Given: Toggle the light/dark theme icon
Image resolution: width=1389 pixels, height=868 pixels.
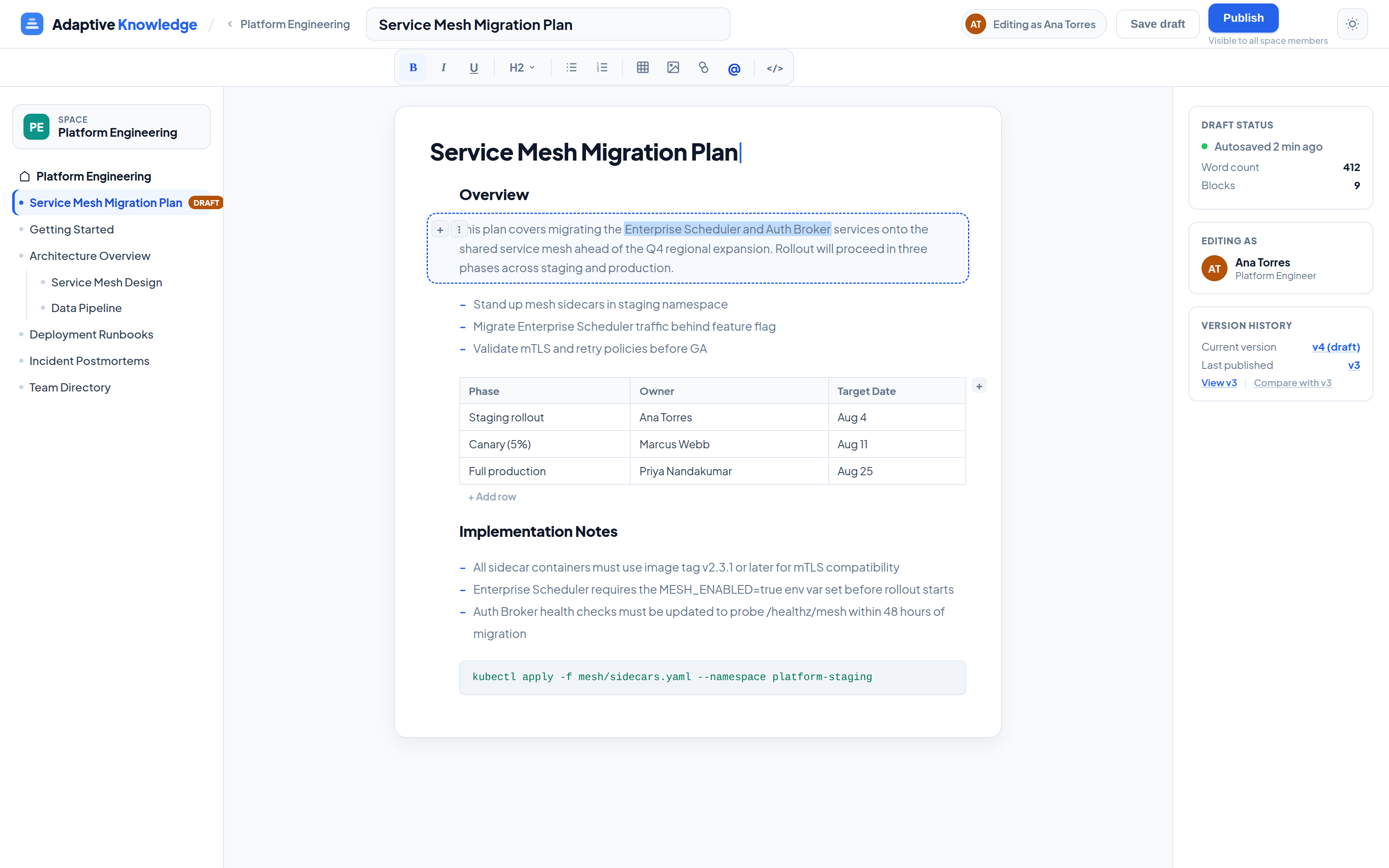Looking at the screenshot, I should pos(1352,24).
